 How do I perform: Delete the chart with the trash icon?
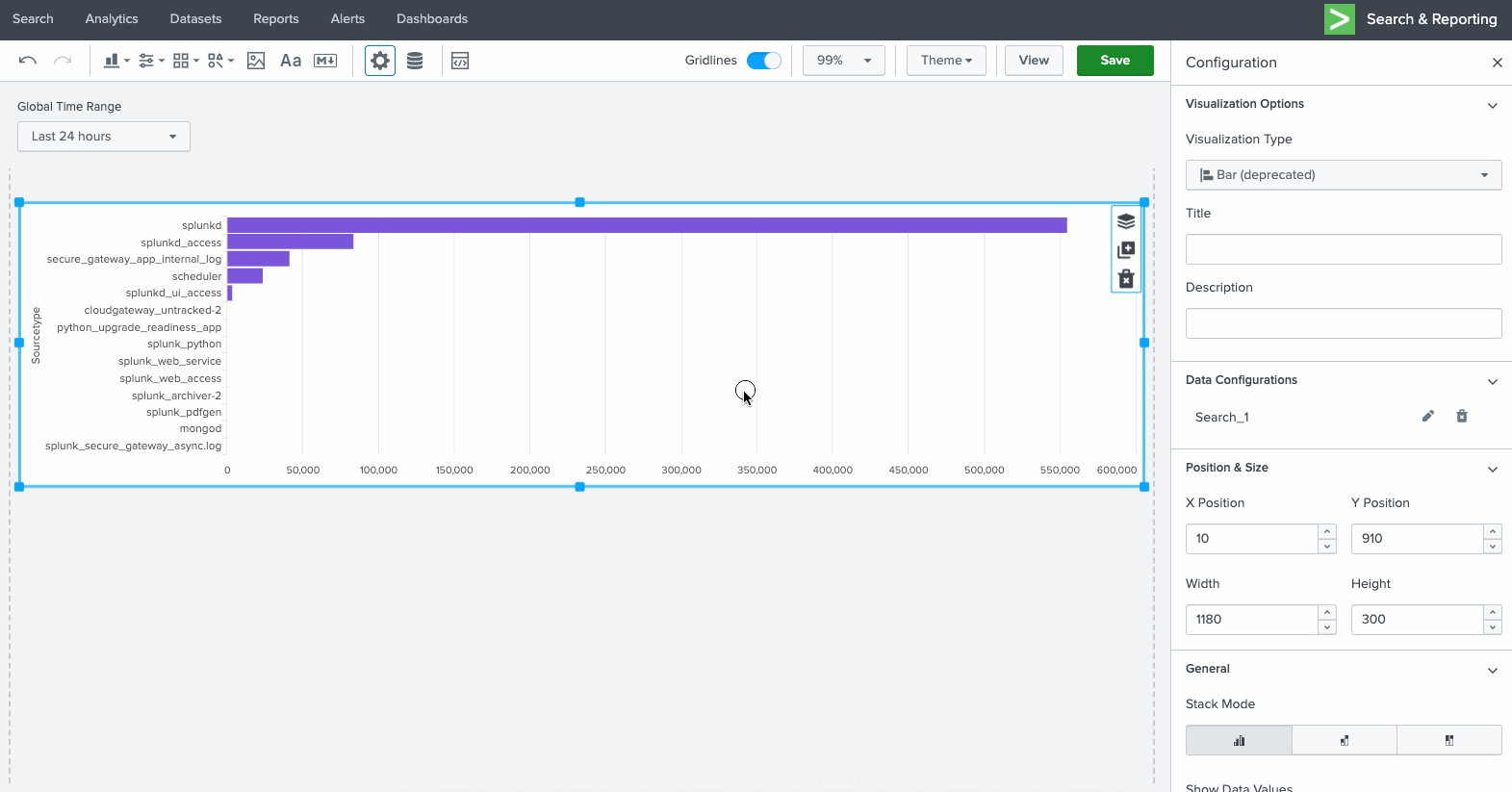(1126, 279)
